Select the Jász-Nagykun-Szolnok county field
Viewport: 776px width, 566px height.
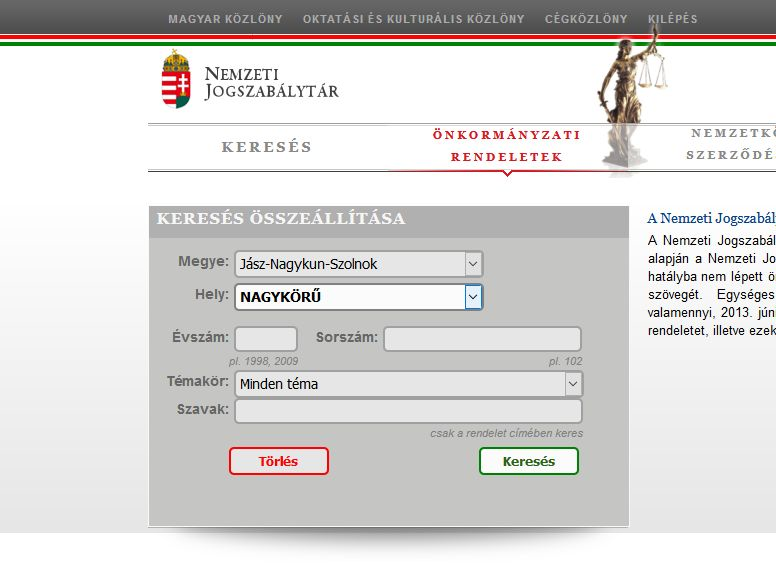[359, 264]
